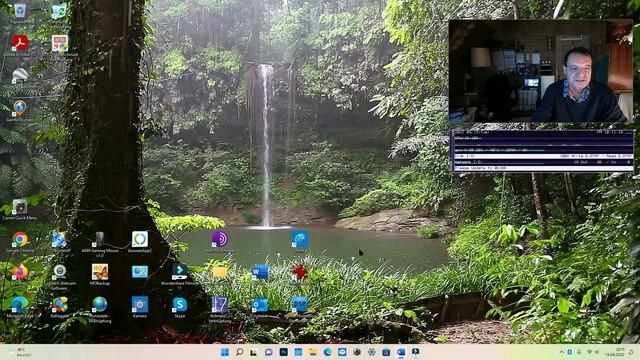Open File Explorer from the taskbar
640x360 pixels.
313,352
